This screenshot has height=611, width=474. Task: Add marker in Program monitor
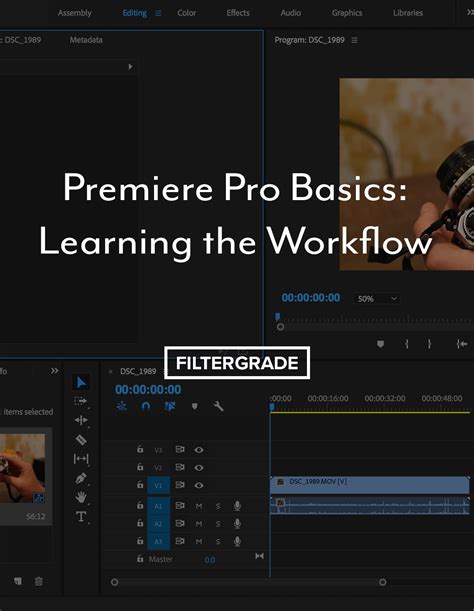380,344
